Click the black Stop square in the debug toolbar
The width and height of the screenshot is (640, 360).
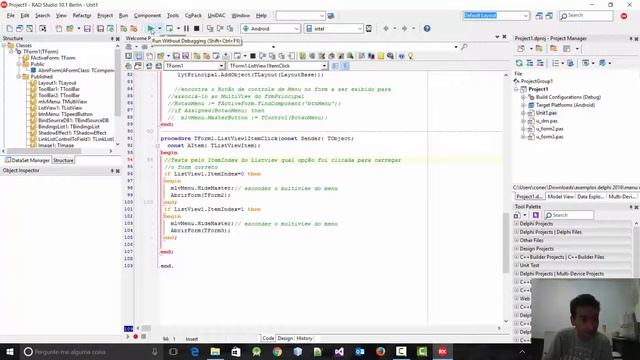(x=197, y=29)
